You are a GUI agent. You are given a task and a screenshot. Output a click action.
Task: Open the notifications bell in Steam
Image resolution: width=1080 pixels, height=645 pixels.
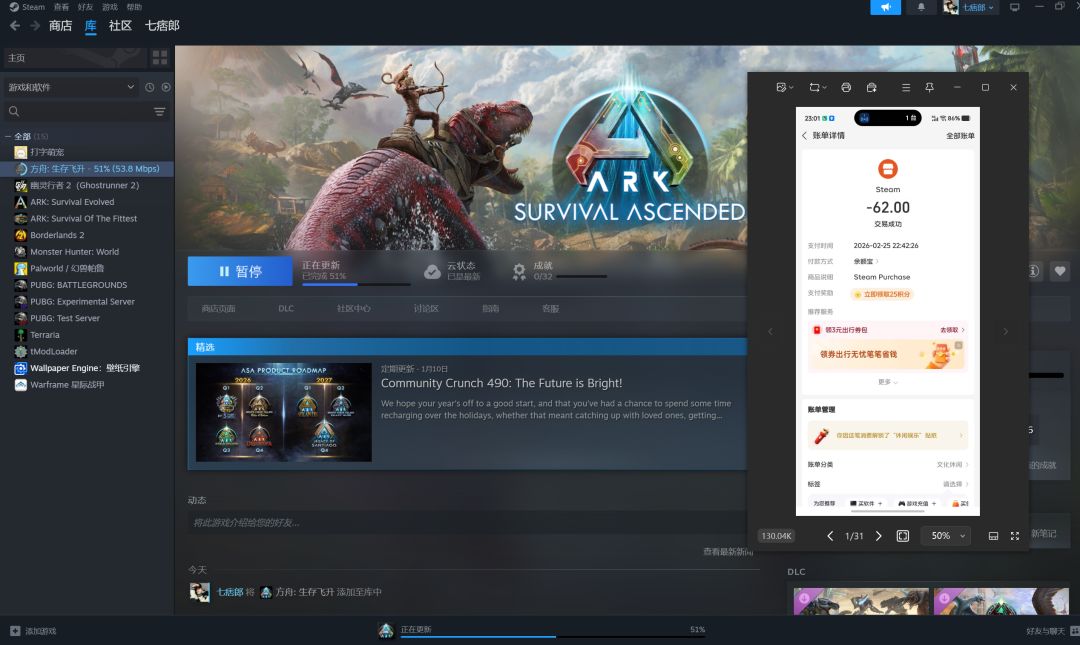pyautogui.click(x=921, y=7)
